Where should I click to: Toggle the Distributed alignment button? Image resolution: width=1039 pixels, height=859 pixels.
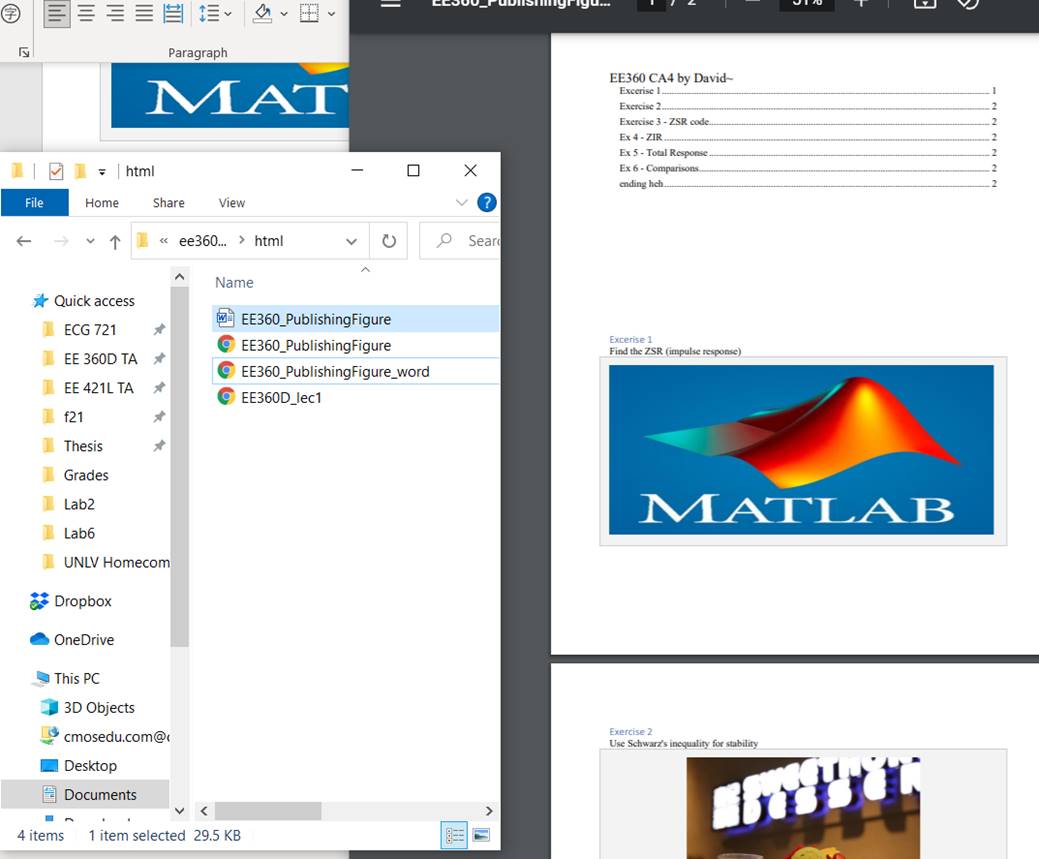(173, 13)
